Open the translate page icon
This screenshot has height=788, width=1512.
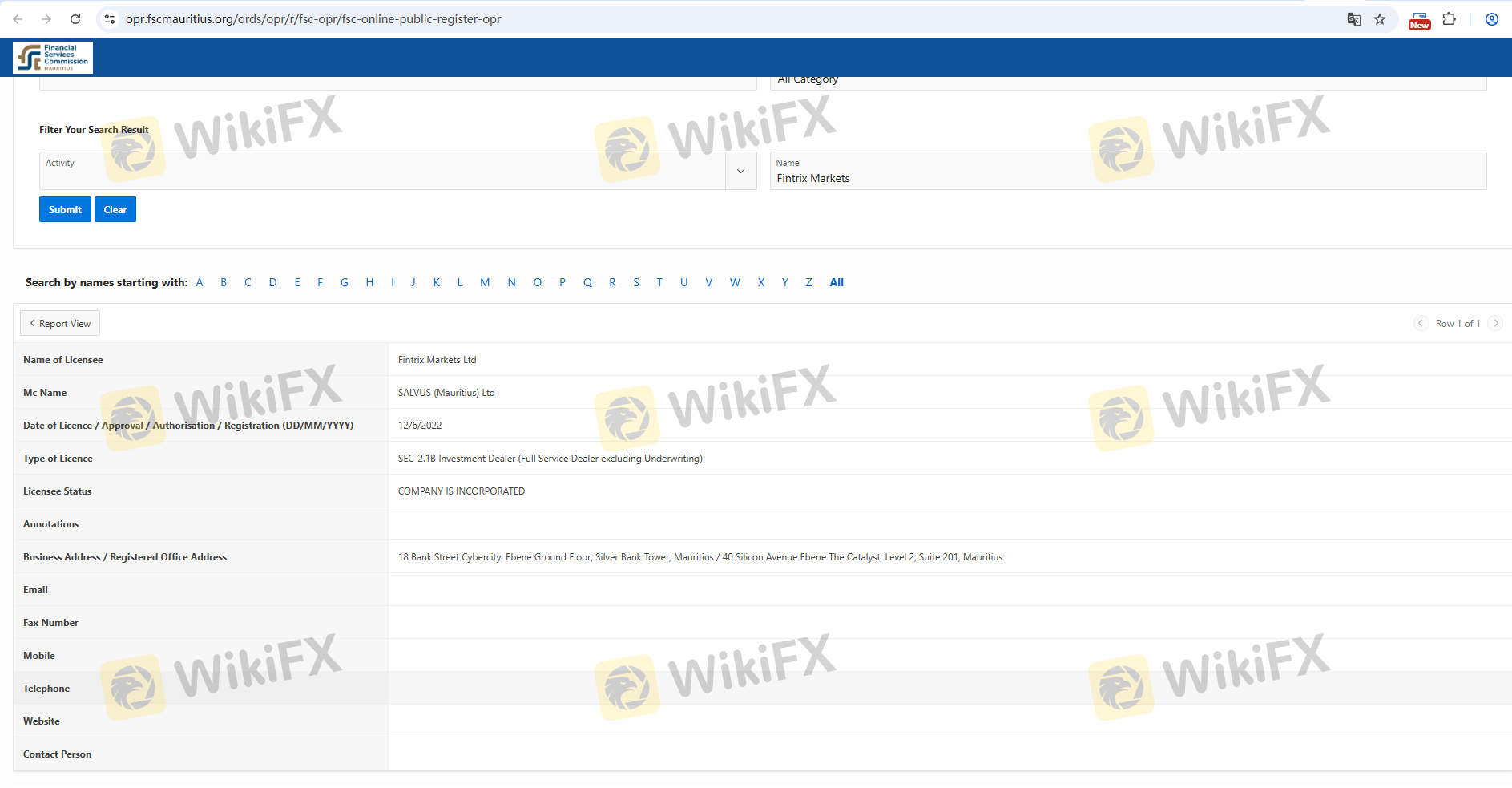[1354, 19]
